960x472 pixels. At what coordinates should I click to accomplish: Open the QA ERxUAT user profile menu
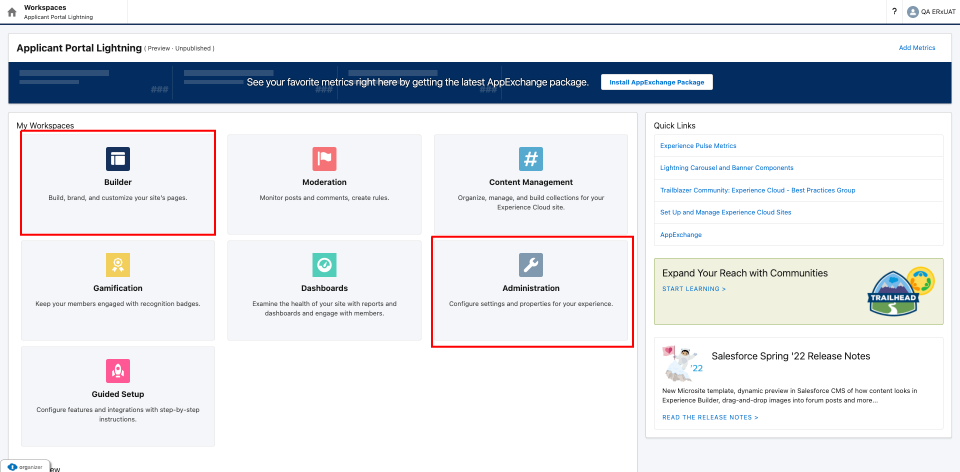point(926,12)
